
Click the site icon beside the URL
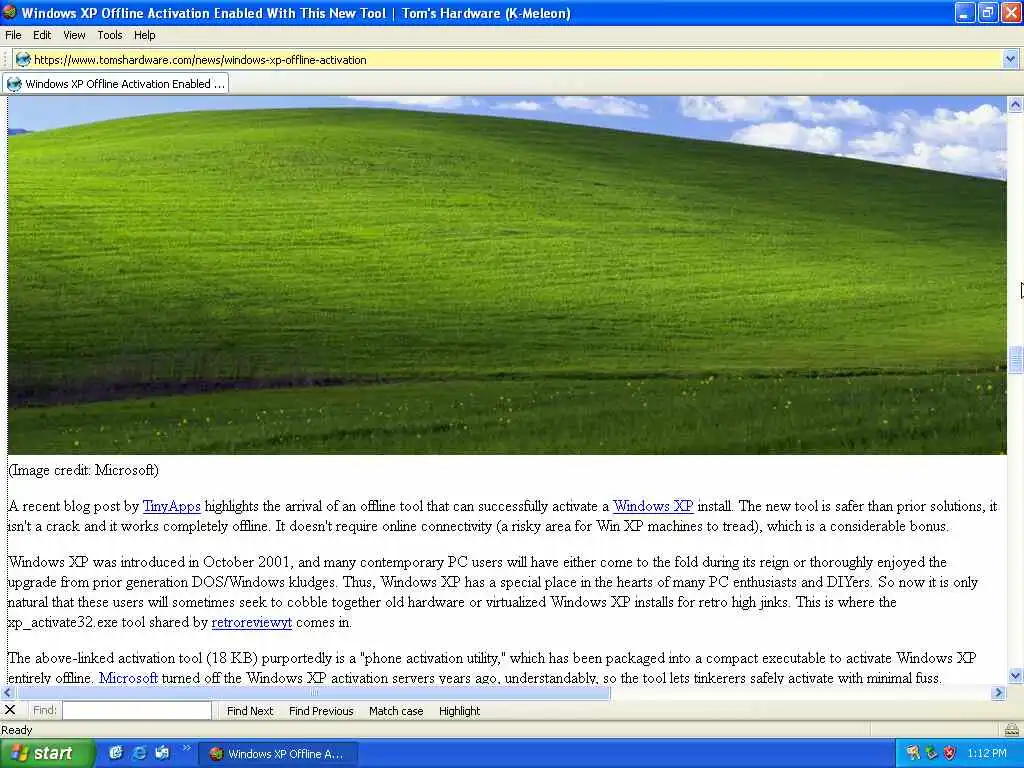click(x=23, y=59)
